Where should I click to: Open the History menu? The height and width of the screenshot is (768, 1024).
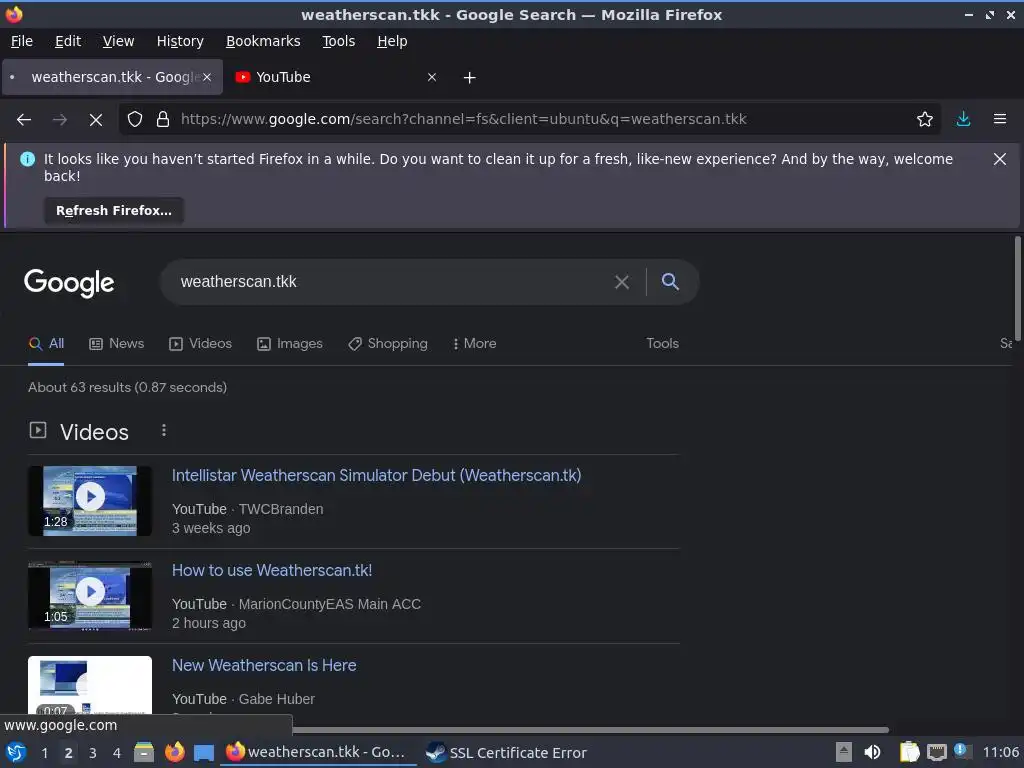(180, 41)
